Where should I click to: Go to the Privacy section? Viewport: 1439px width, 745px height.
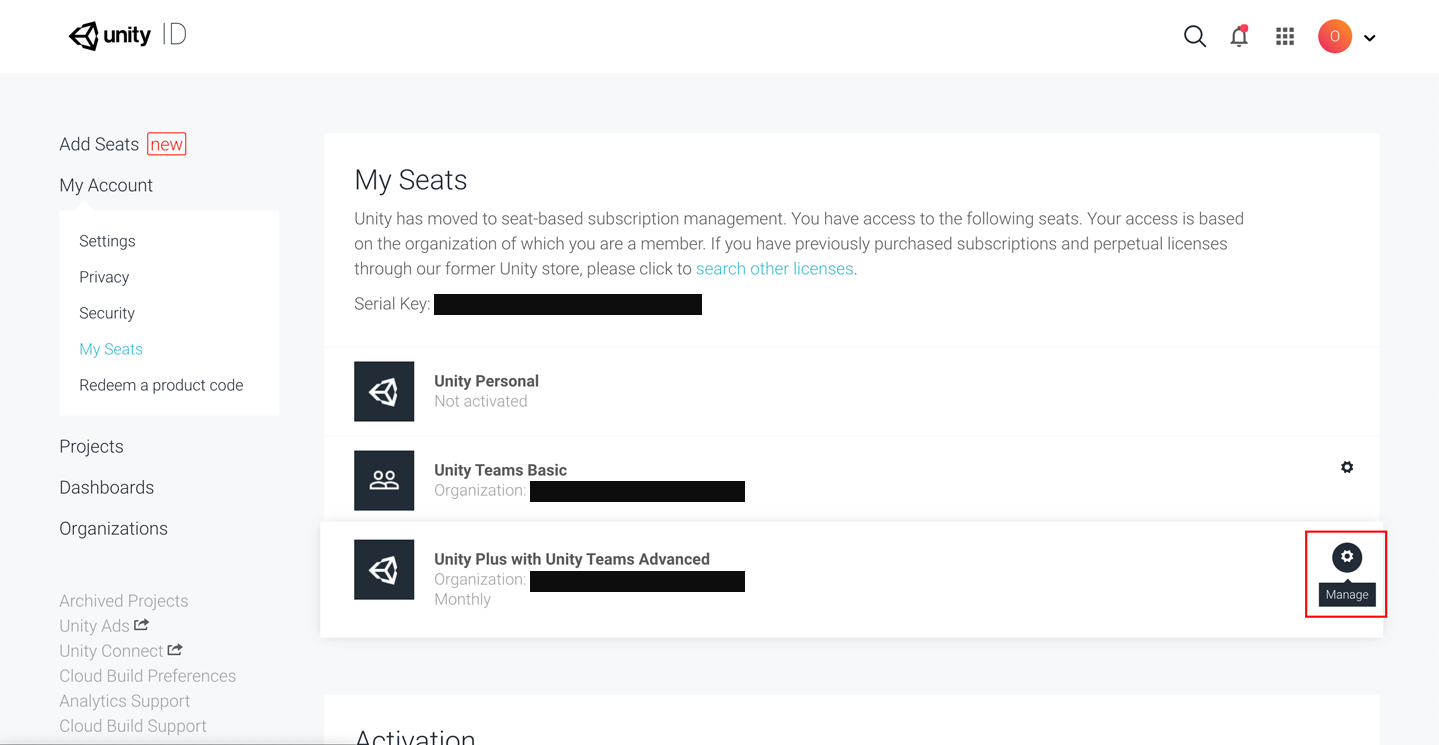click(104, 277)
